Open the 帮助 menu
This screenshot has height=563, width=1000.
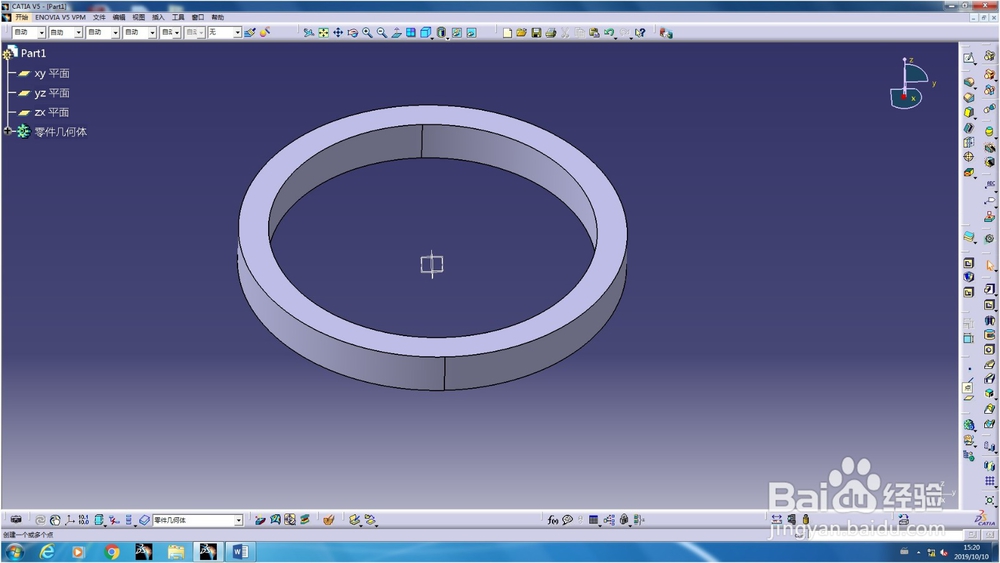tap(217, 17)
